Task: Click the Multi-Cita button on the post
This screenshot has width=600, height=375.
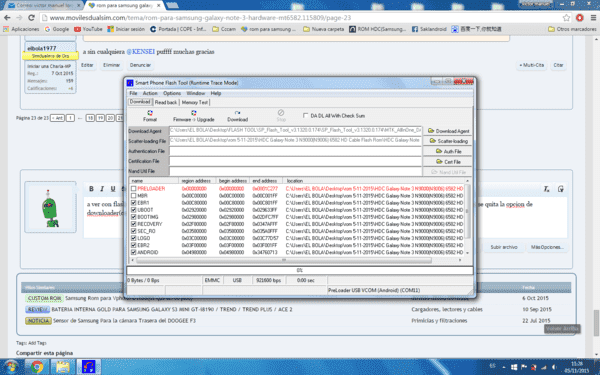Action: coord(532,65)
